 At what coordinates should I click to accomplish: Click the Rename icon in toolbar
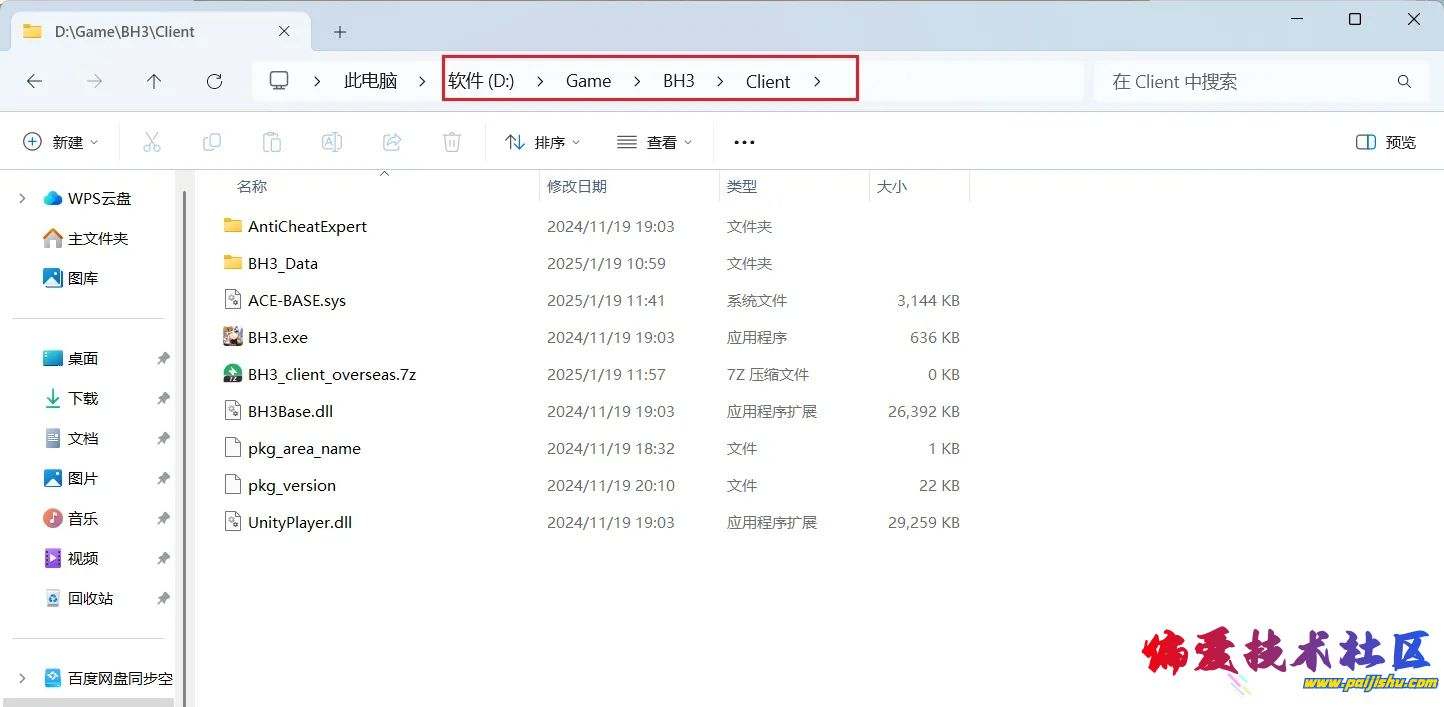coord(332,142)
